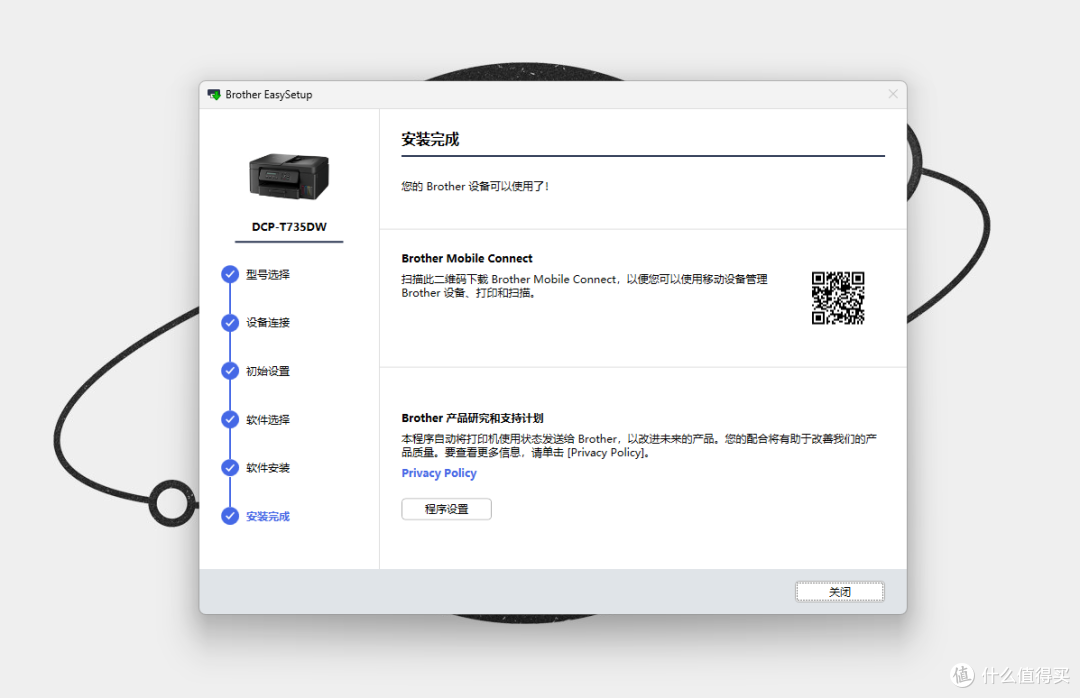The image size is (1080, 698).
Task: Select the highlighted 安装完成 step label
Action: (x=268, y=516)
